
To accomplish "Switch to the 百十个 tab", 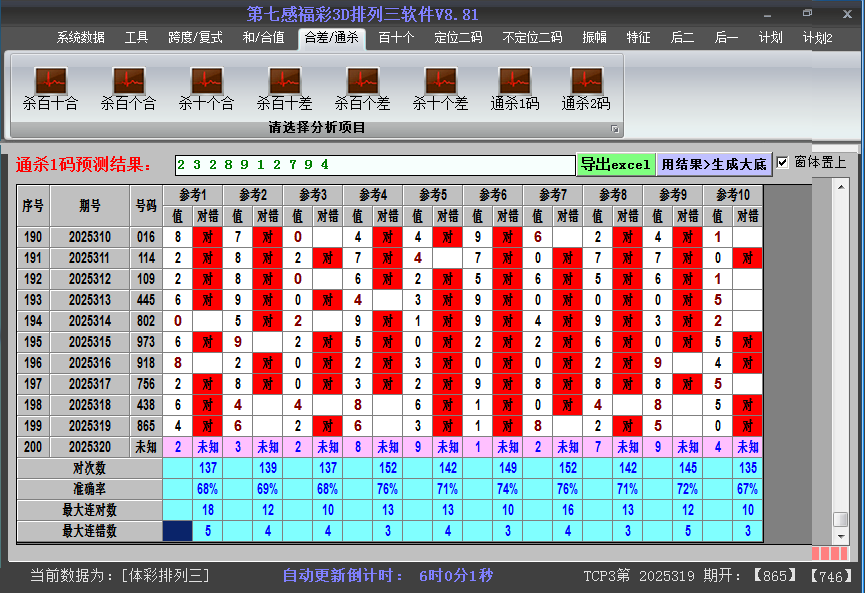I will (396, 38).
